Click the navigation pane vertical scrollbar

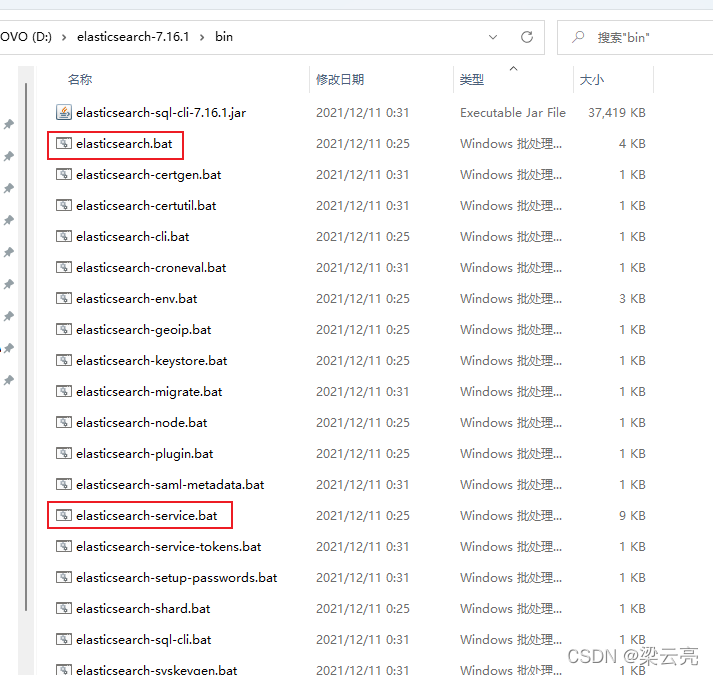[26, 346]
